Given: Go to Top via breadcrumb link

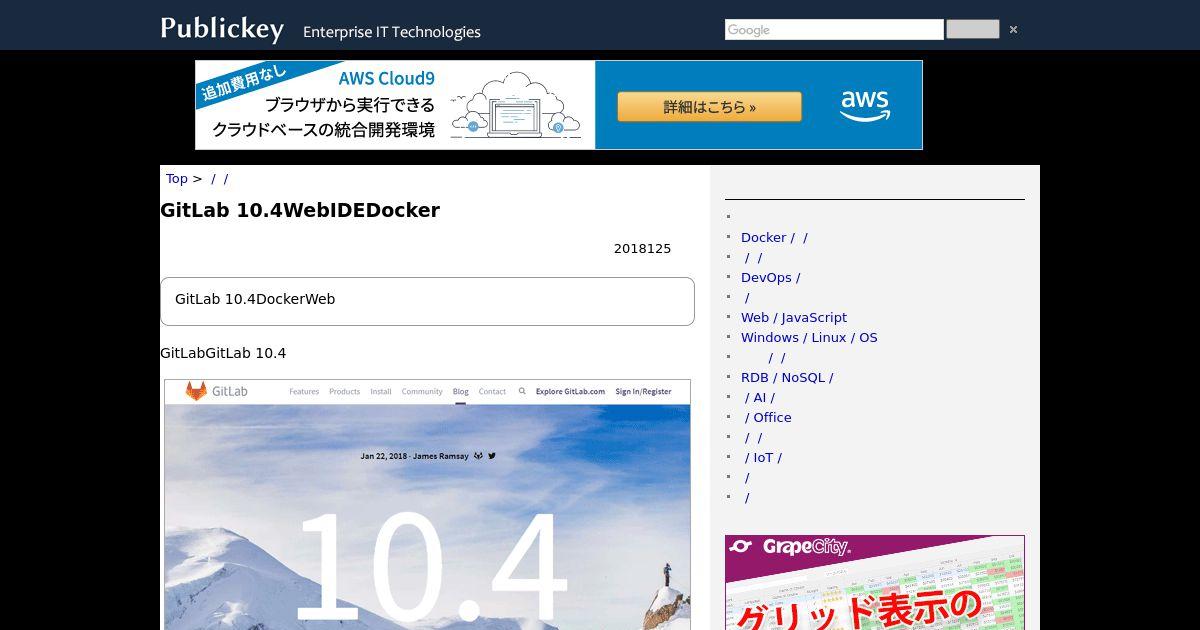Looking at the screenshot, I should coord(177,179).
